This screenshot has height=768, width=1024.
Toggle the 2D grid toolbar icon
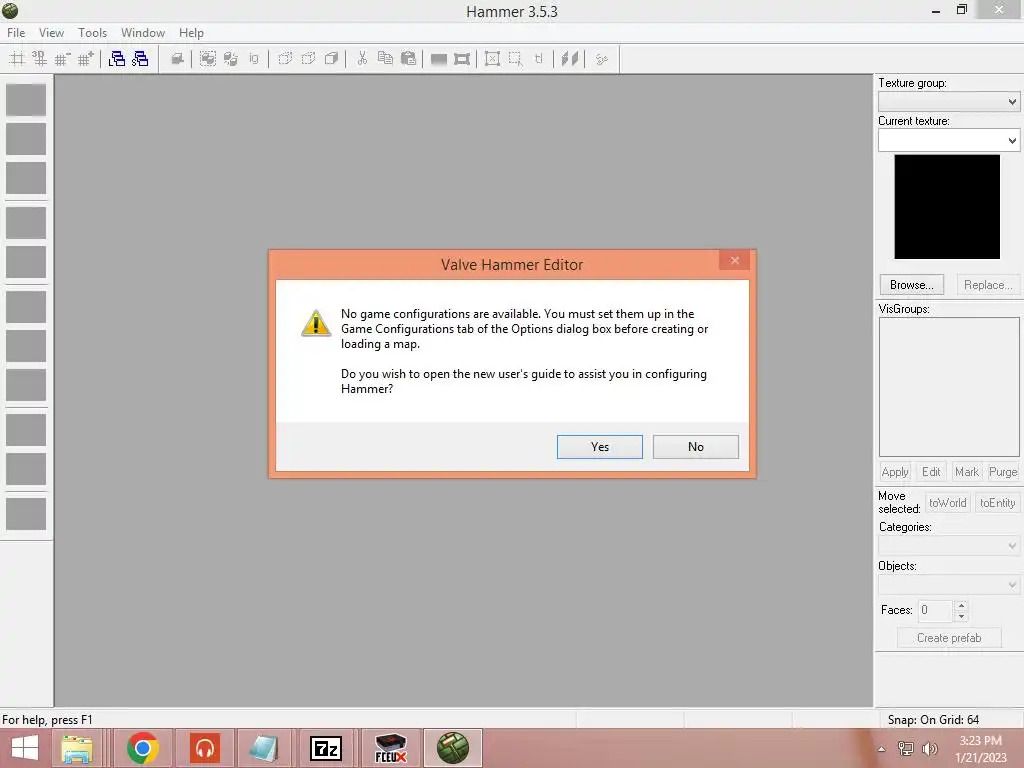tap(17, 59)
